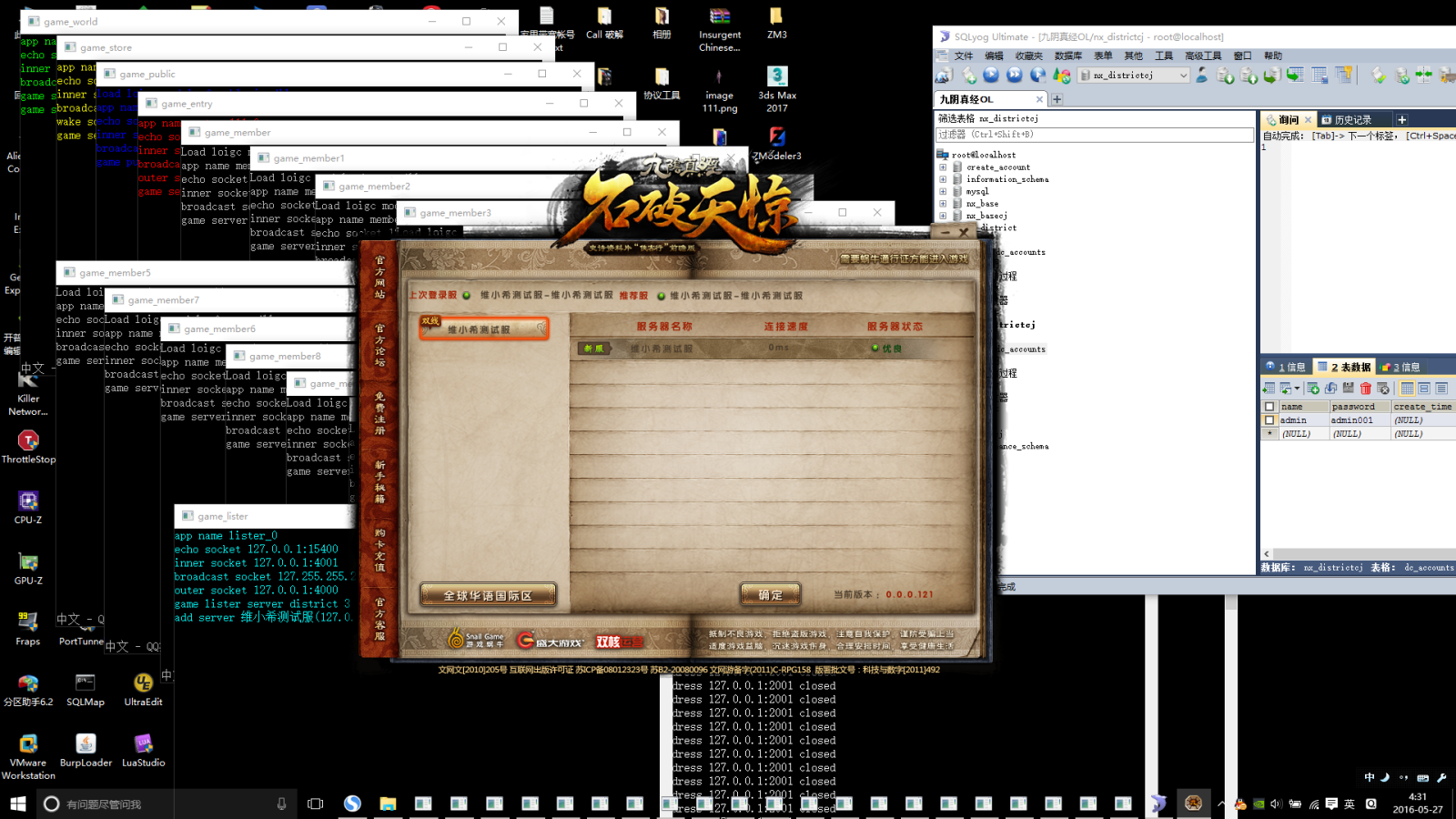Open 3ds Max 2017 desktop icon
The image size is (1456, 819).
pyautogui.click(x=777, y=89)
